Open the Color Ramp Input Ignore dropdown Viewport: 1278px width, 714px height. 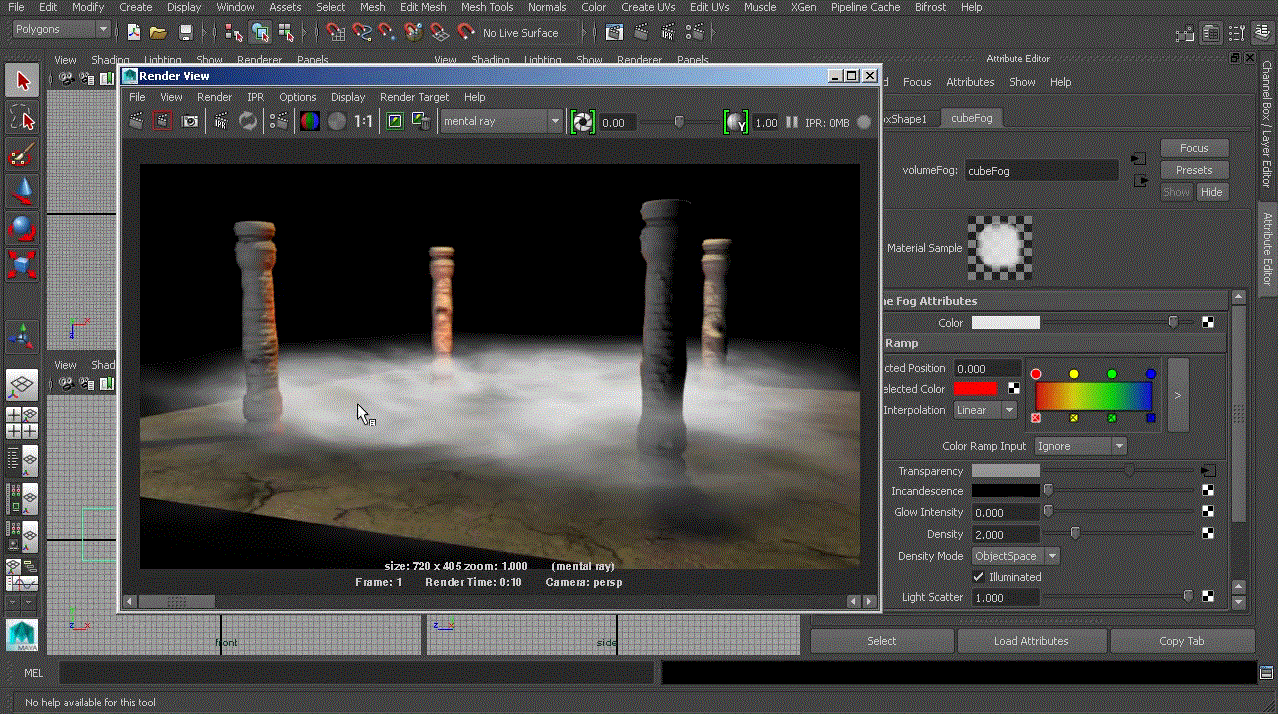[x=1080, y=446]
